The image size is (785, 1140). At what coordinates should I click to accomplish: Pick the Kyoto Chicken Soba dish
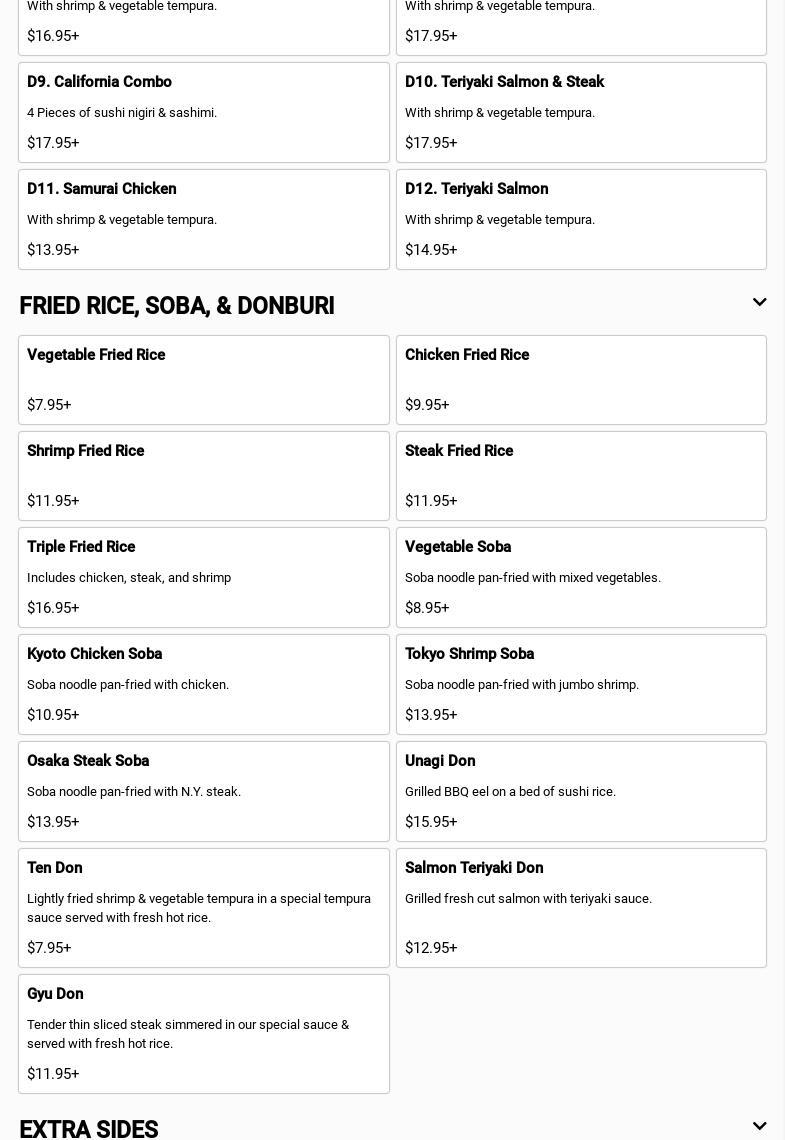[203, 684]
